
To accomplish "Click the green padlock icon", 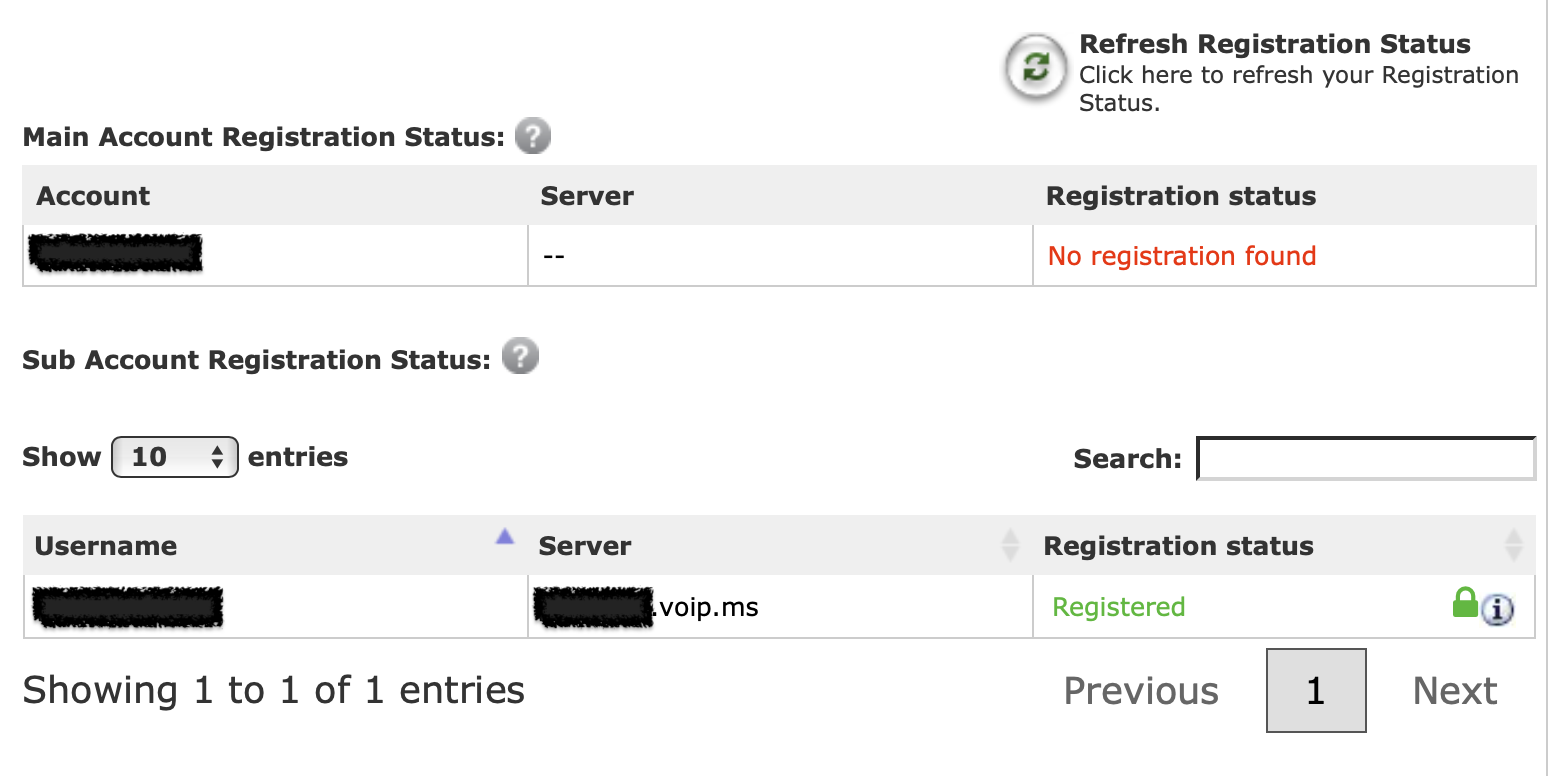I will [1464, 602].
